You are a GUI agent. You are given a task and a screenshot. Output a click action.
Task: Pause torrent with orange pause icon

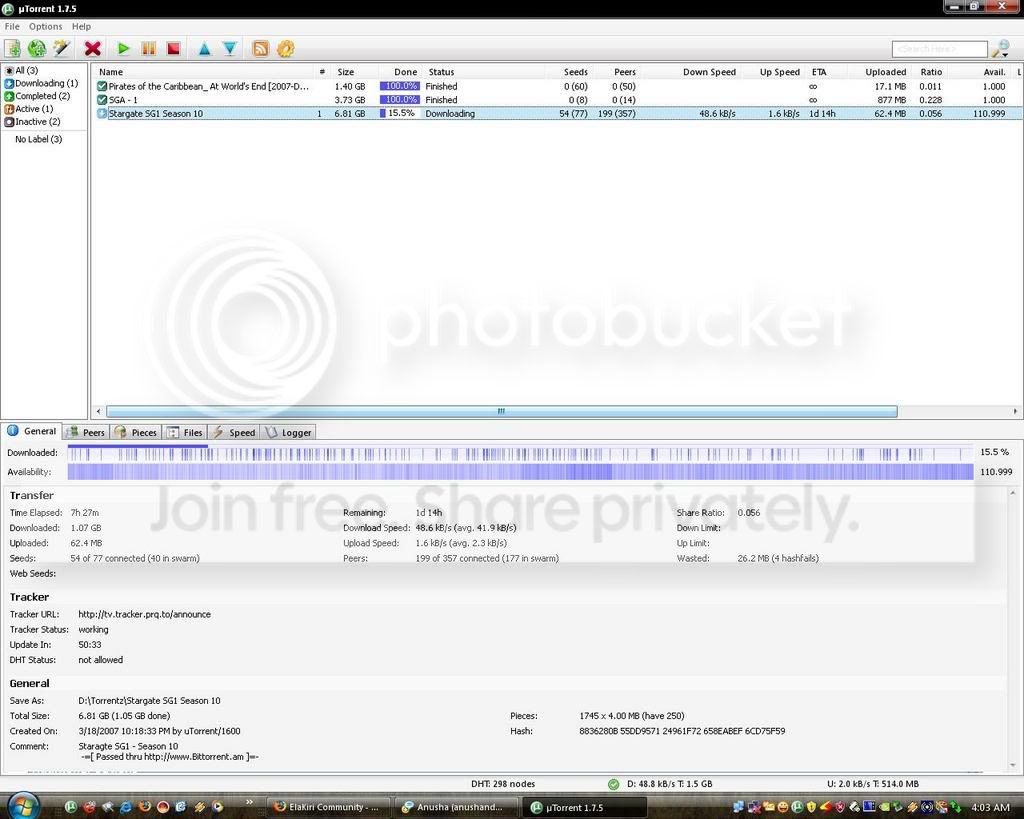coord(149,48)
